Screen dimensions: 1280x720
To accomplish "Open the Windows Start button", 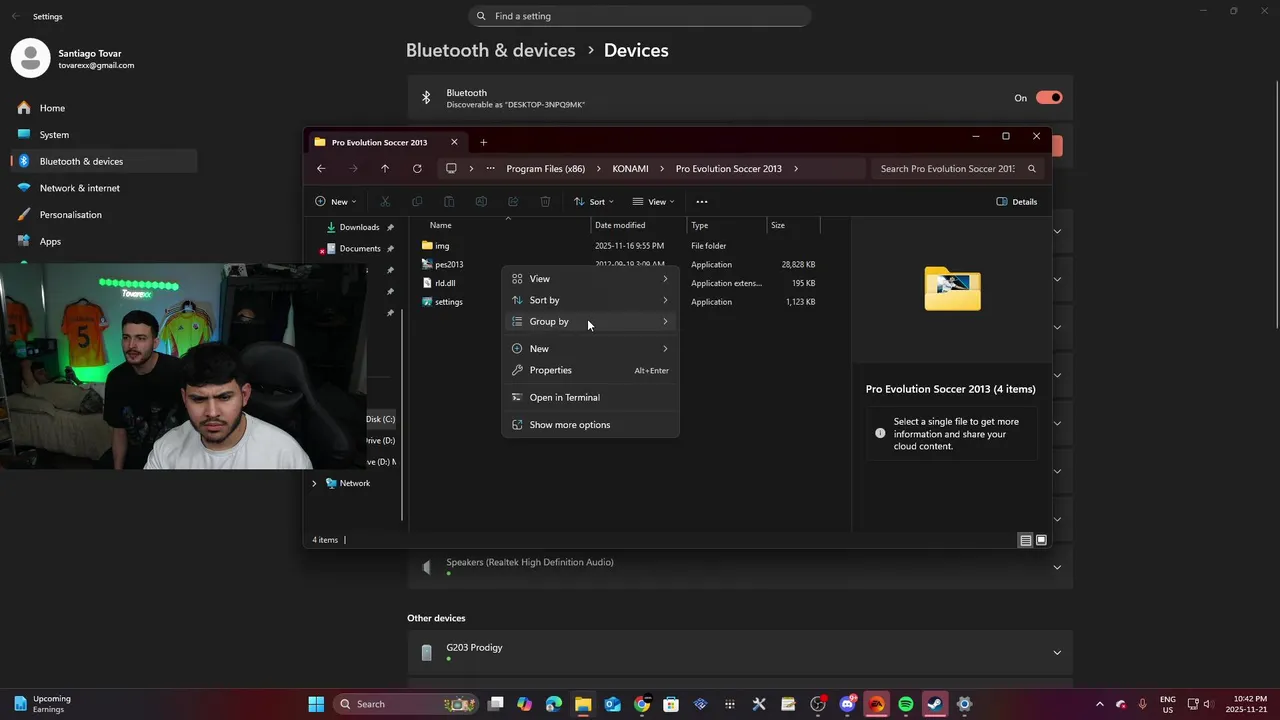I will (x=316, y=704).
